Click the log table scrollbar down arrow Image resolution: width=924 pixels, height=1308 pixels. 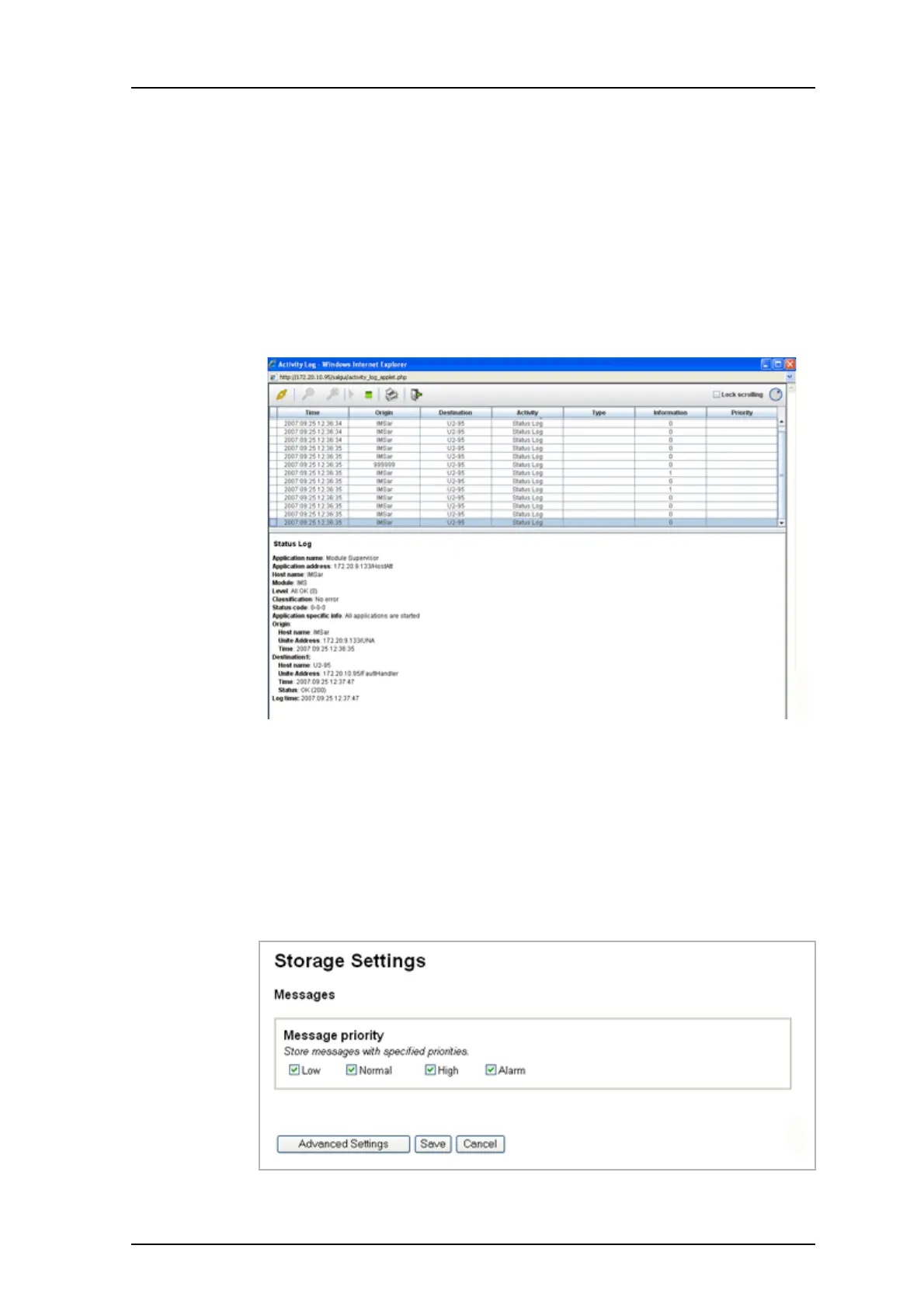pyautogui.click(x=781, y=523)
